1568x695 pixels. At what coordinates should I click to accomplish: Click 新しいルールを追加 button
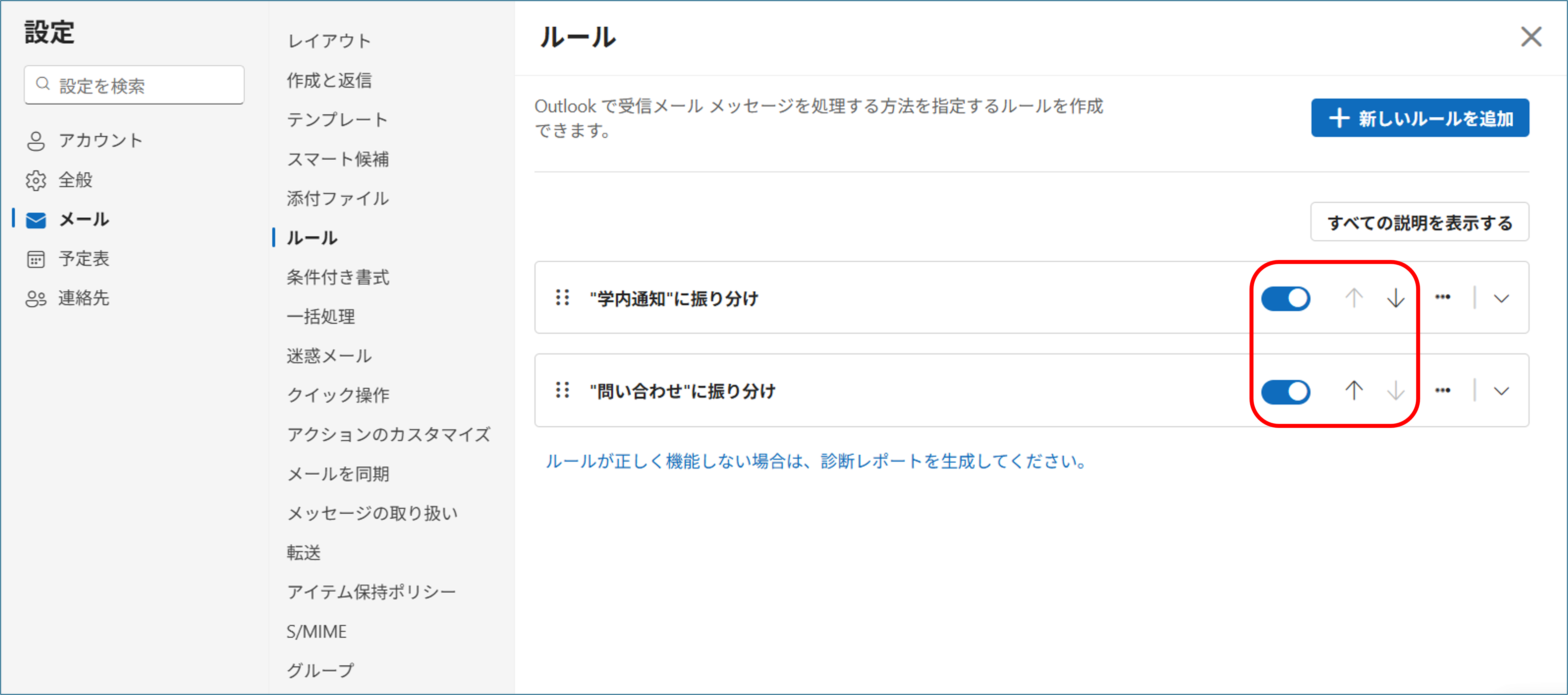click(1420, 117)
